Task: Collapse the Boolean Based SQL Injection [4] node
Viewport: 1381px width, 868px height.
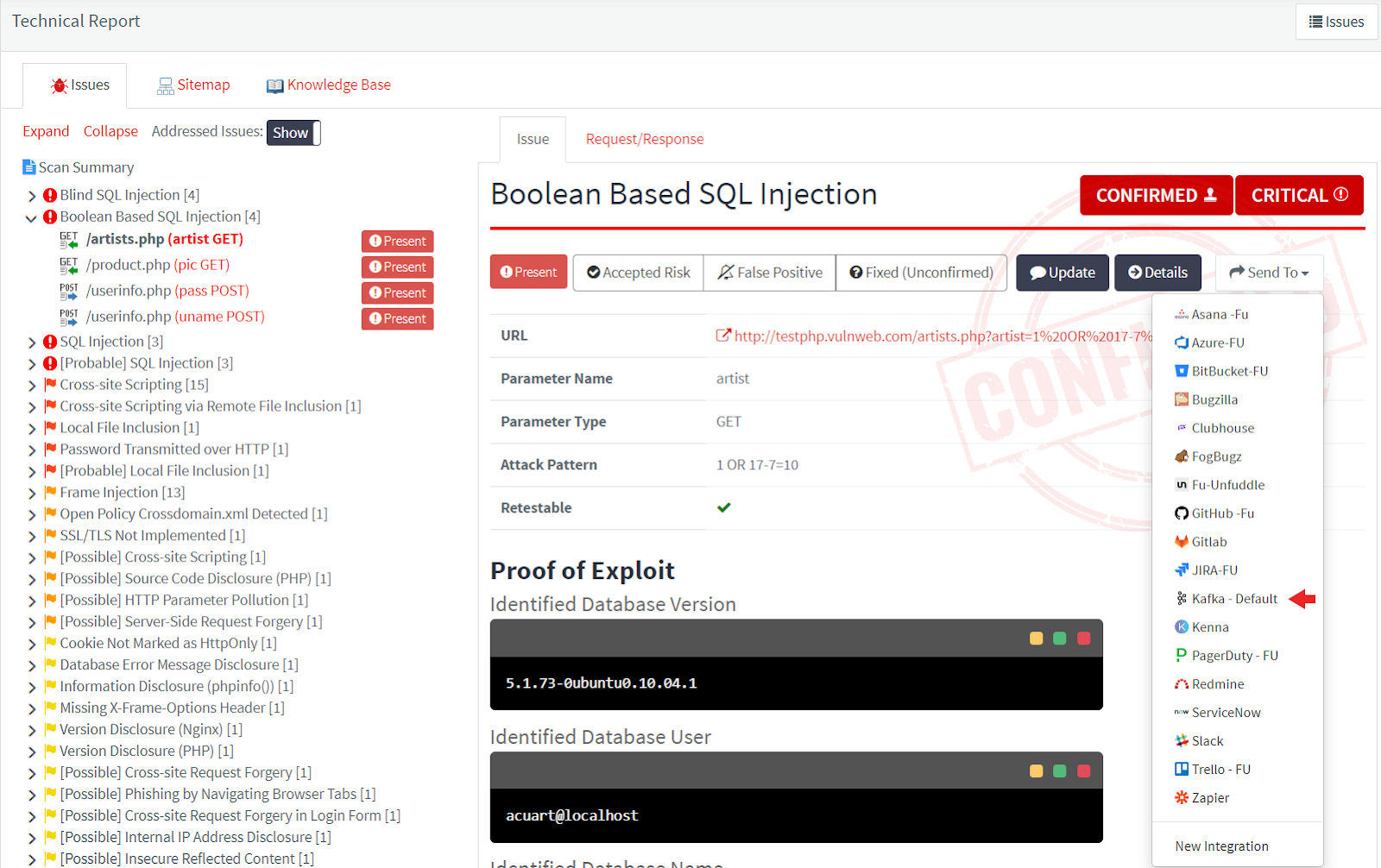Action: click(31, 217)
